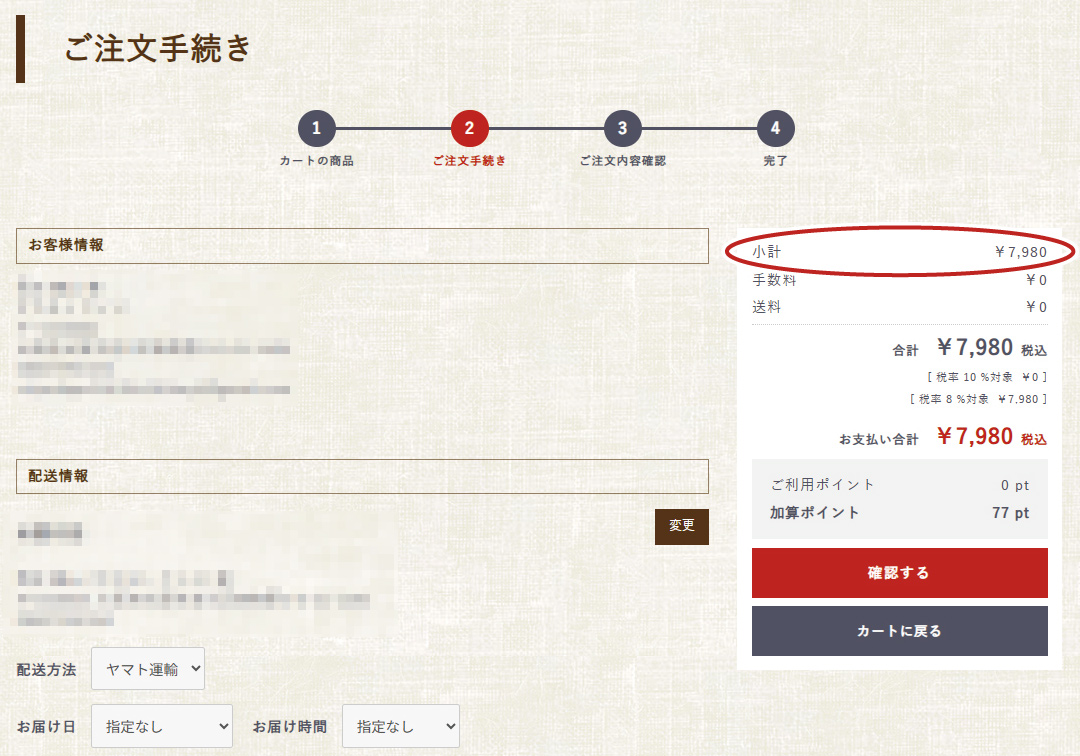This screenshot has width=1080, height=756.
Task: Select the step 3 circle icon
Action: 622,128
